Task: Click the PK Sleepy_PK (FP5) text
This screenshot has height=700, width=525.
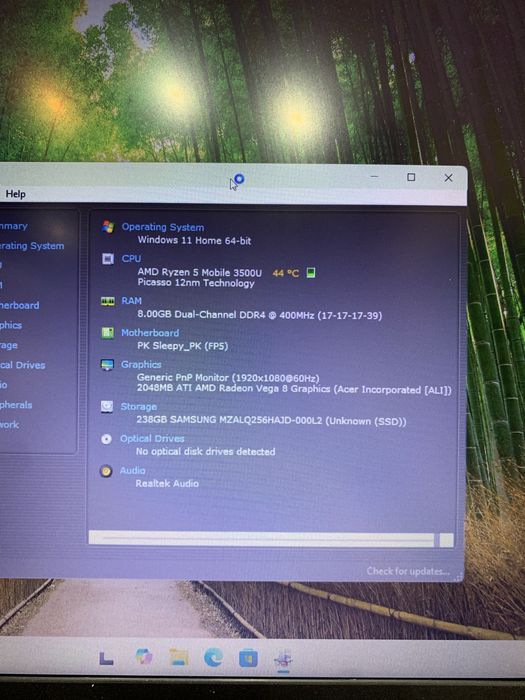Action: (182, 346)
